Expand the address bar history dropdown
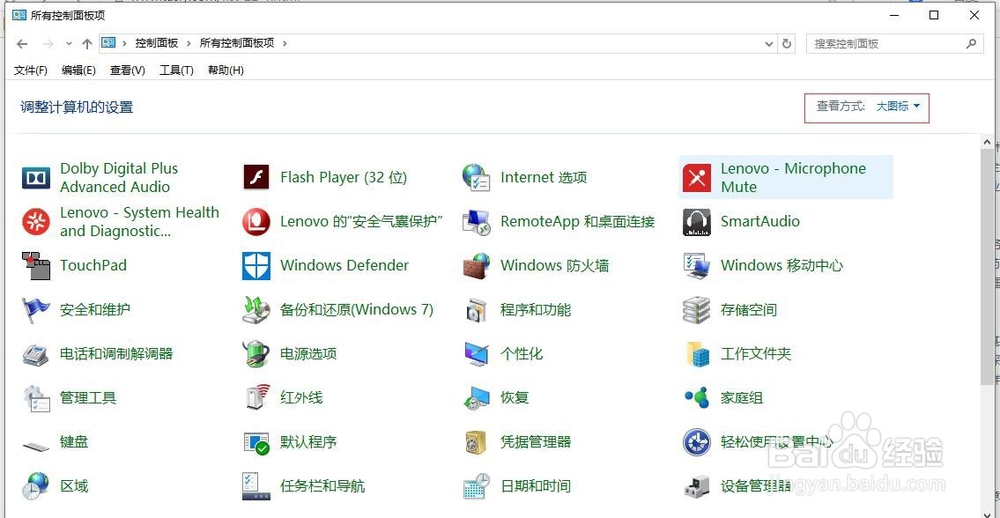 [769, 44]
